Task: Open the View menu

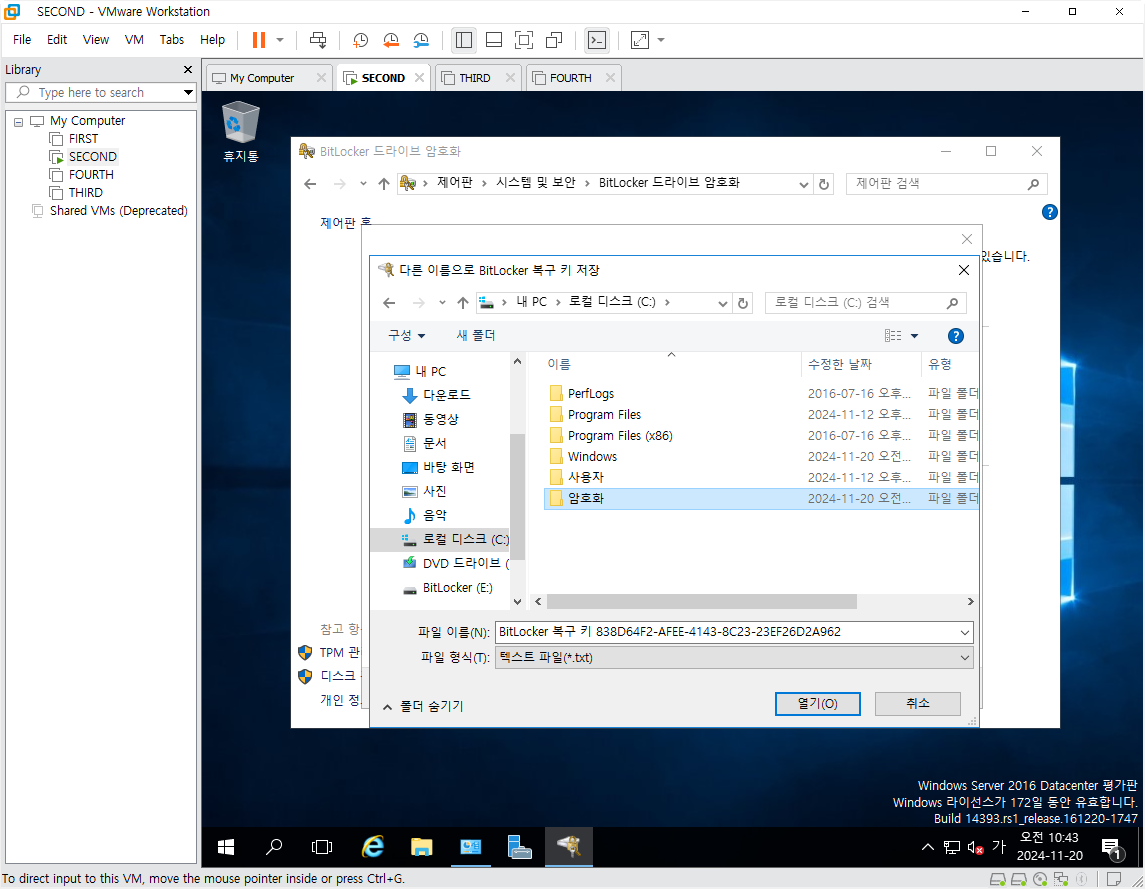Action: [x=96, y=39]
